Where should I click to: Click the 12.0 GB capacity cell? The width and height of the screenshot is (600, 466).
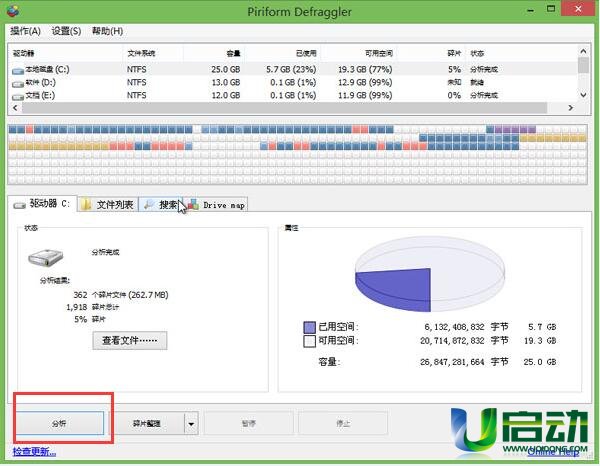coord(226,95)
